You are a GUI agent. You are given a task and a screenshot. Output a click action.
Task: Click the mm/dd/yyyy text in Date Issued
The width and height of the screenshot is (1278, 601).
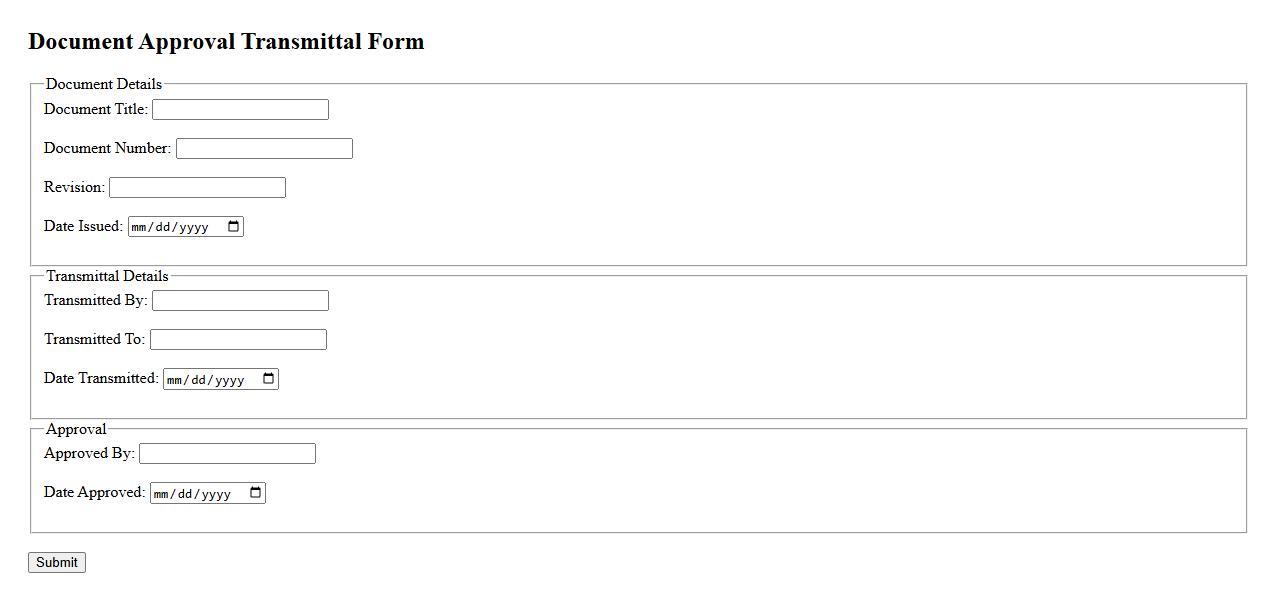pyautogui.click(x=170, y=227)
